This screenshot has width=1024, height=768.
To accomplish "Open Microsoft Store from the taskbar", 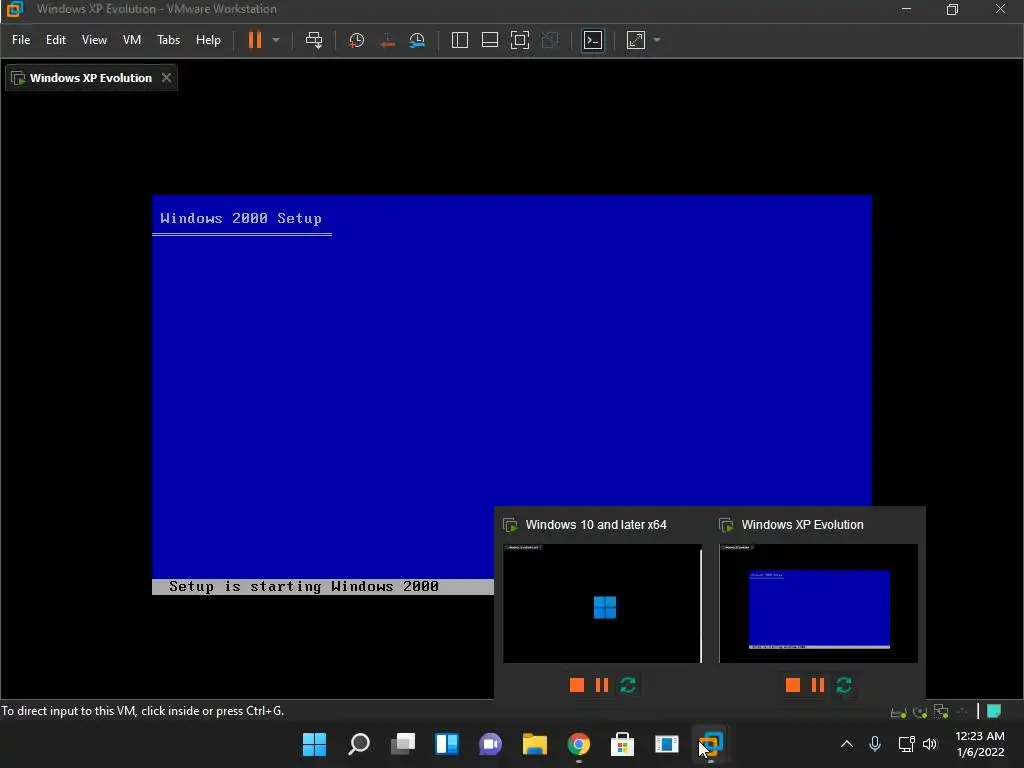I will click(x=622, y=744).
